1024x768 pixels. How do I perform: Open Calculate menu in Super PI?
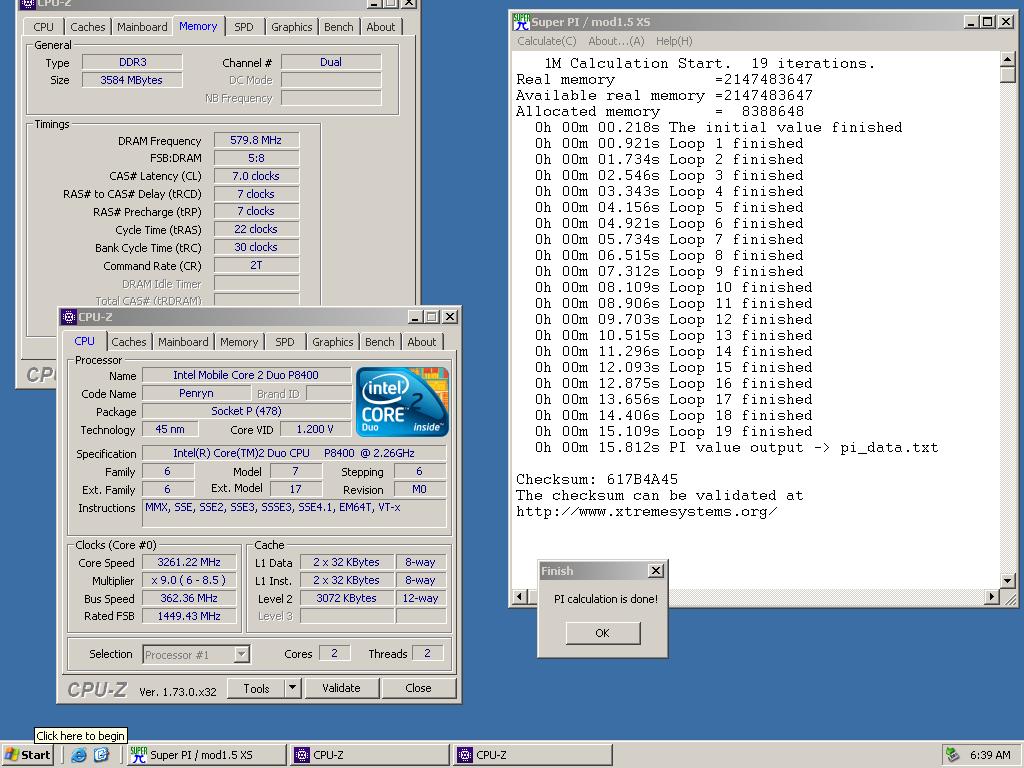pos(547,41)
